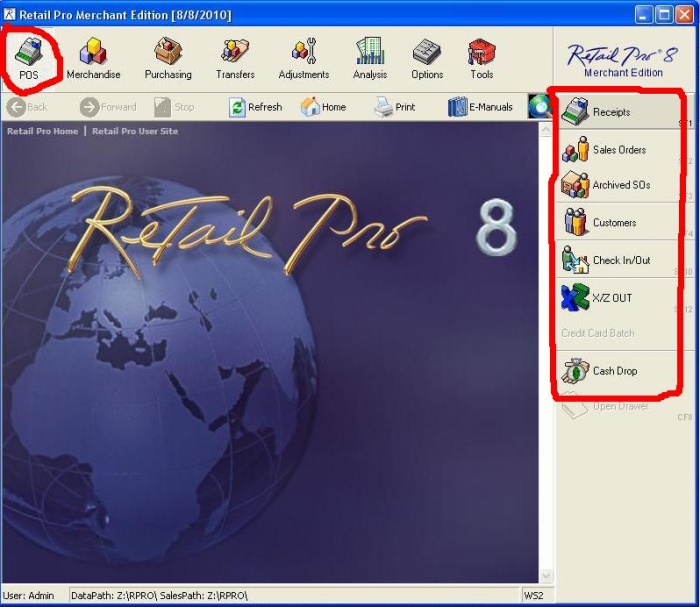The image size is (700, 607).
Task: Open the Purchasing module
Action: pyautogui.click(x=168, y=58)
